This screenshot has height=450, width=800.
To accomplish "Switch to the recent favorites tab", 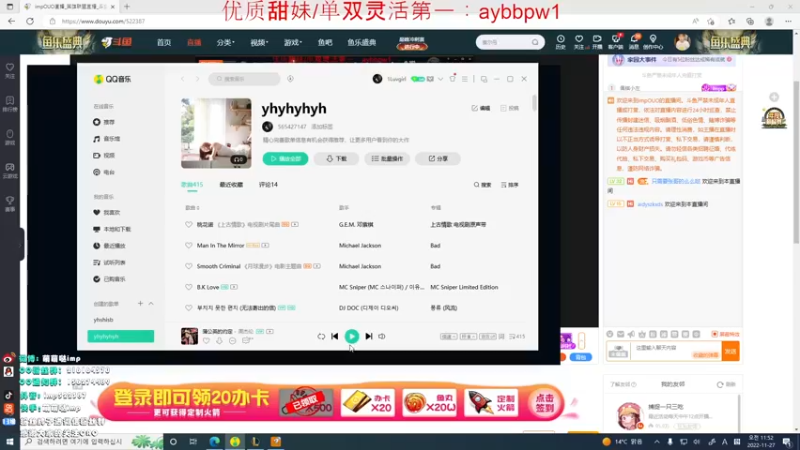I will (x=231, y=185).
